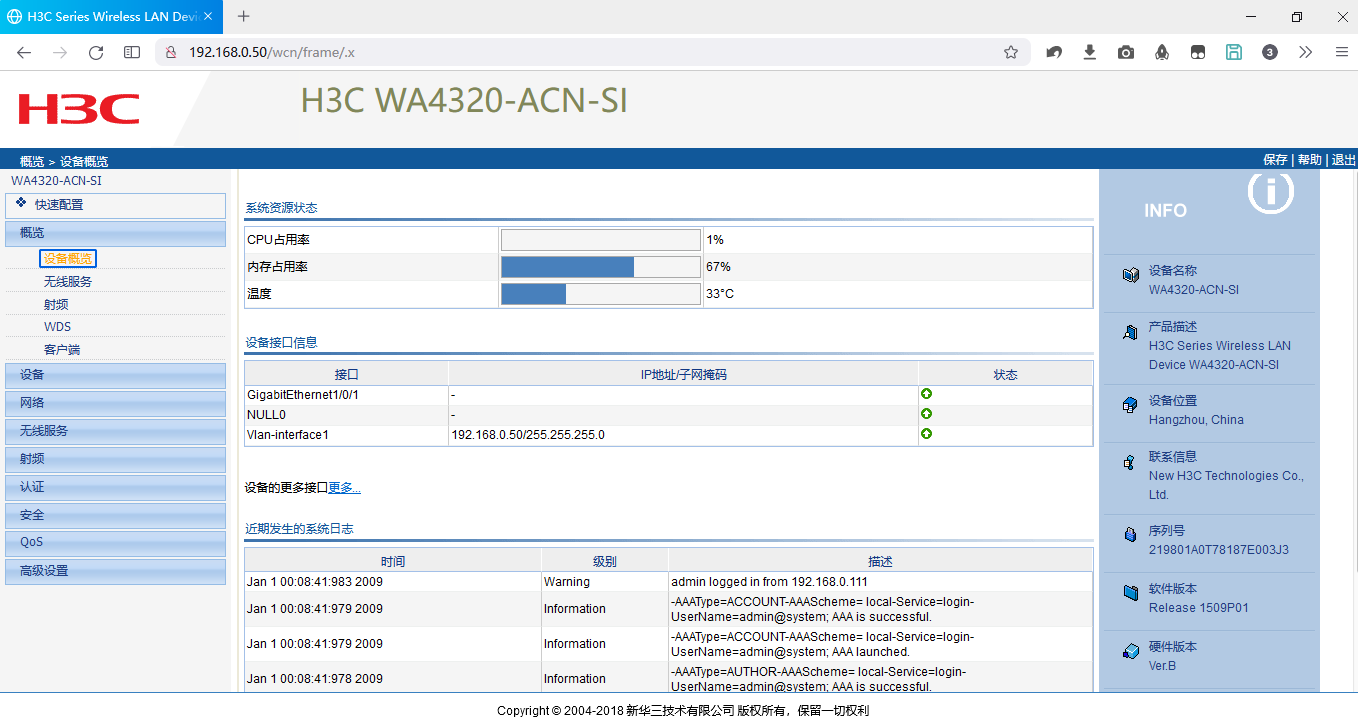Image resolution: width=1358 pixels, height=728 pixels.
Task: Expand the 高级设置 sidebar section
Action: pyautogui.click(x=115, y=571)
